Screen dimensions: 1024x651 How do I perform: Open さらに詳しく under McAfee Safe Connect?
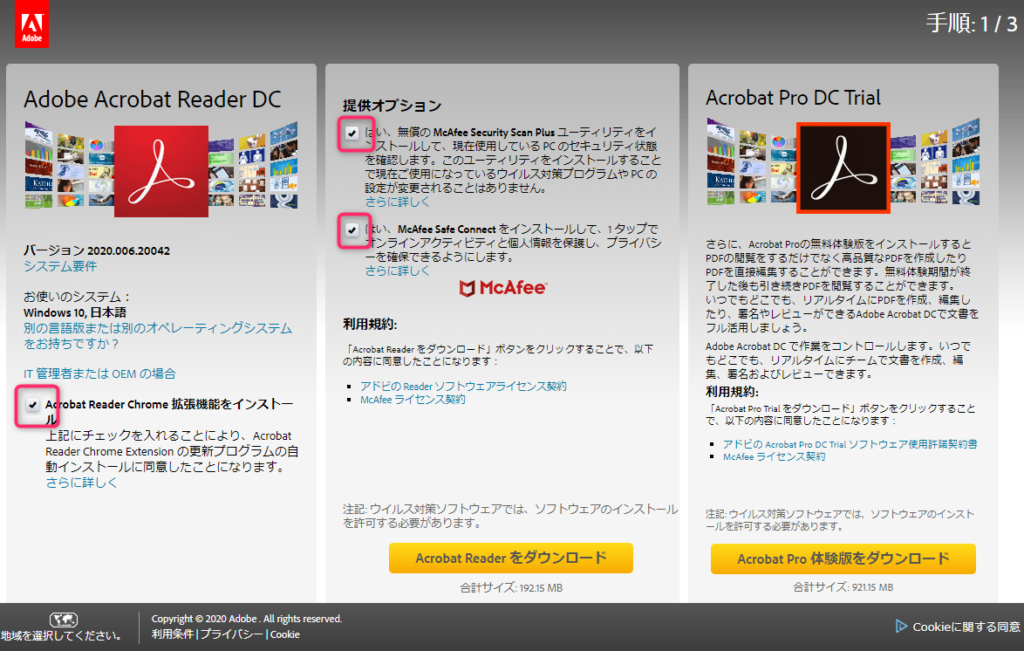click(x=397, y=270)
